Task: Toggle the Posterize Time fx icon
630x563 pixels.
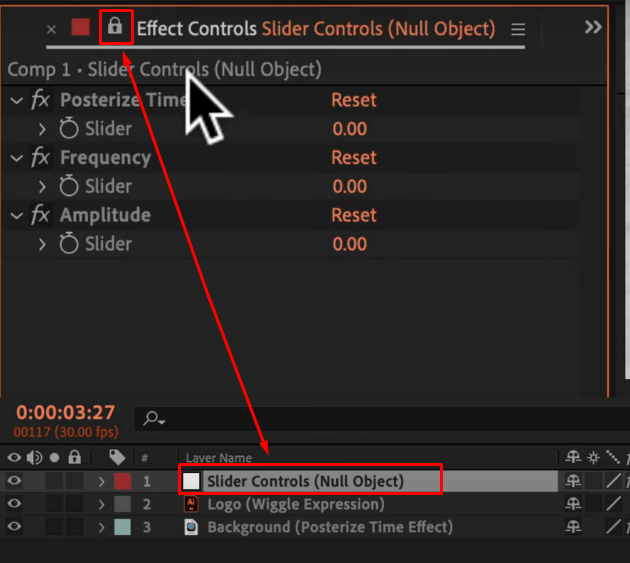Action: (x=40, y=99)
